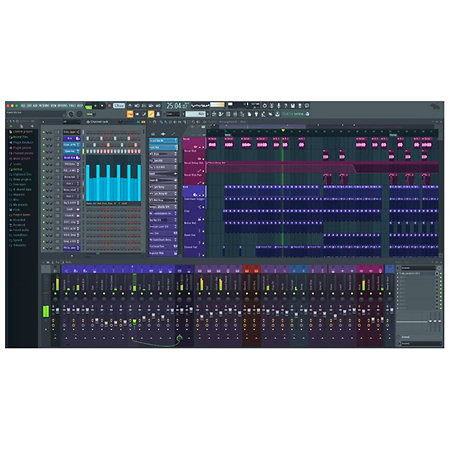Click the green playhead marker on timeline

tap(283, 130)
